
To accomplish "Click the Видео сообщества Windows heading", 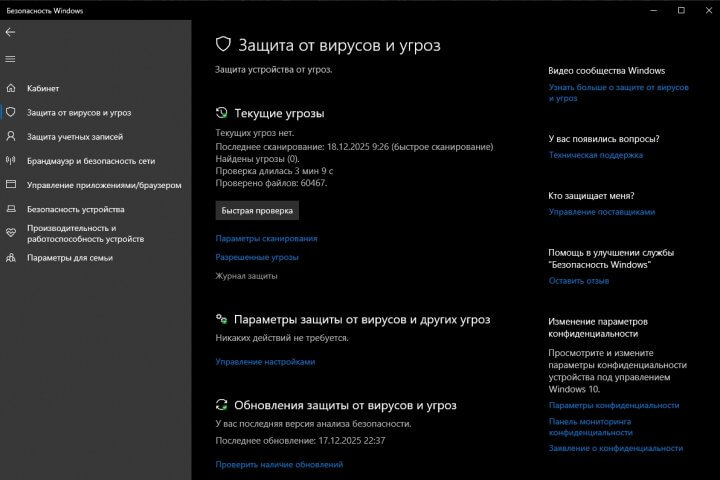I will pos(607,71).
